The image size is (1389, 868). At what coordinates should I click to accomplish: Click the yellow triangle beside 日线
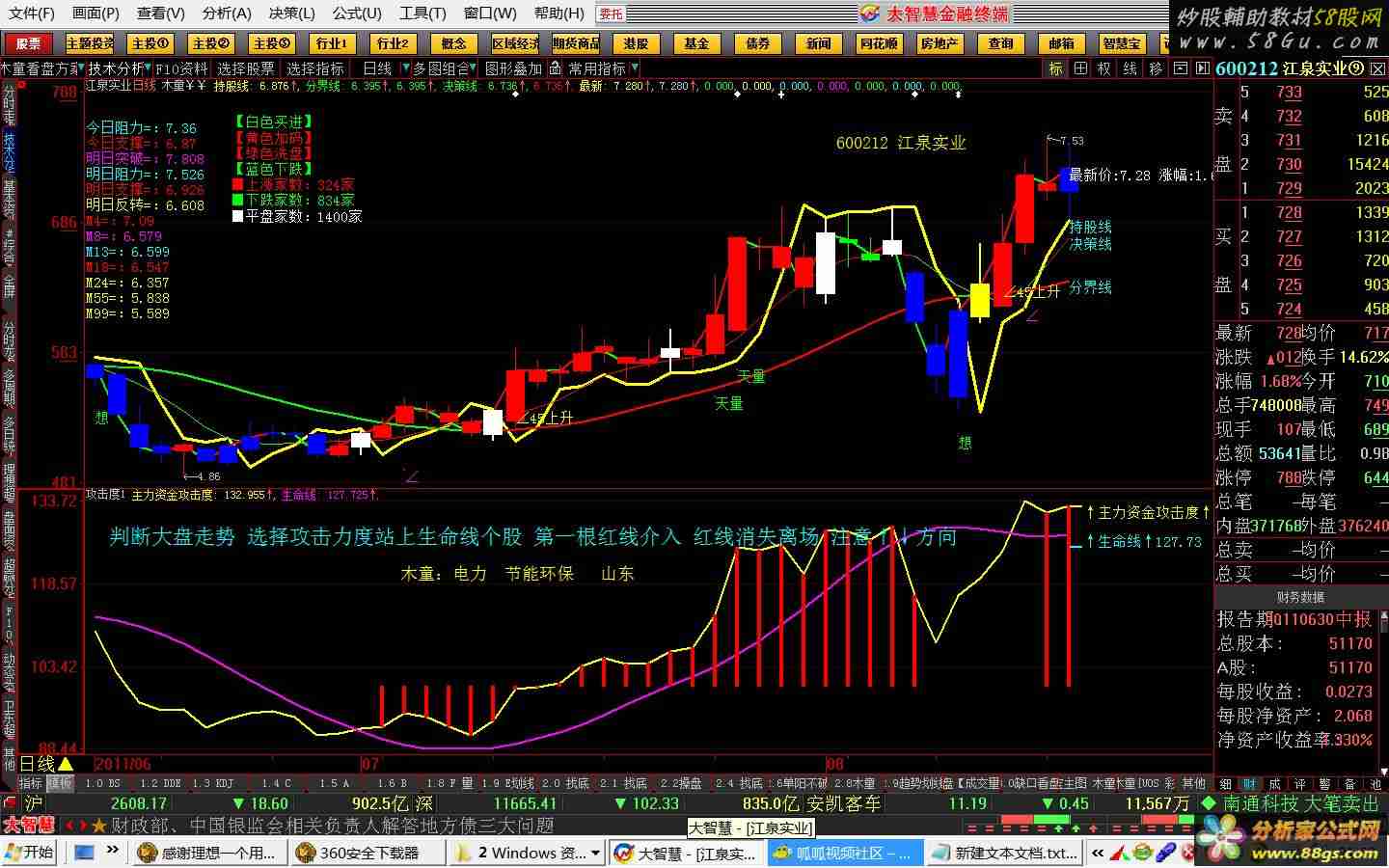(x=66, y=765)
